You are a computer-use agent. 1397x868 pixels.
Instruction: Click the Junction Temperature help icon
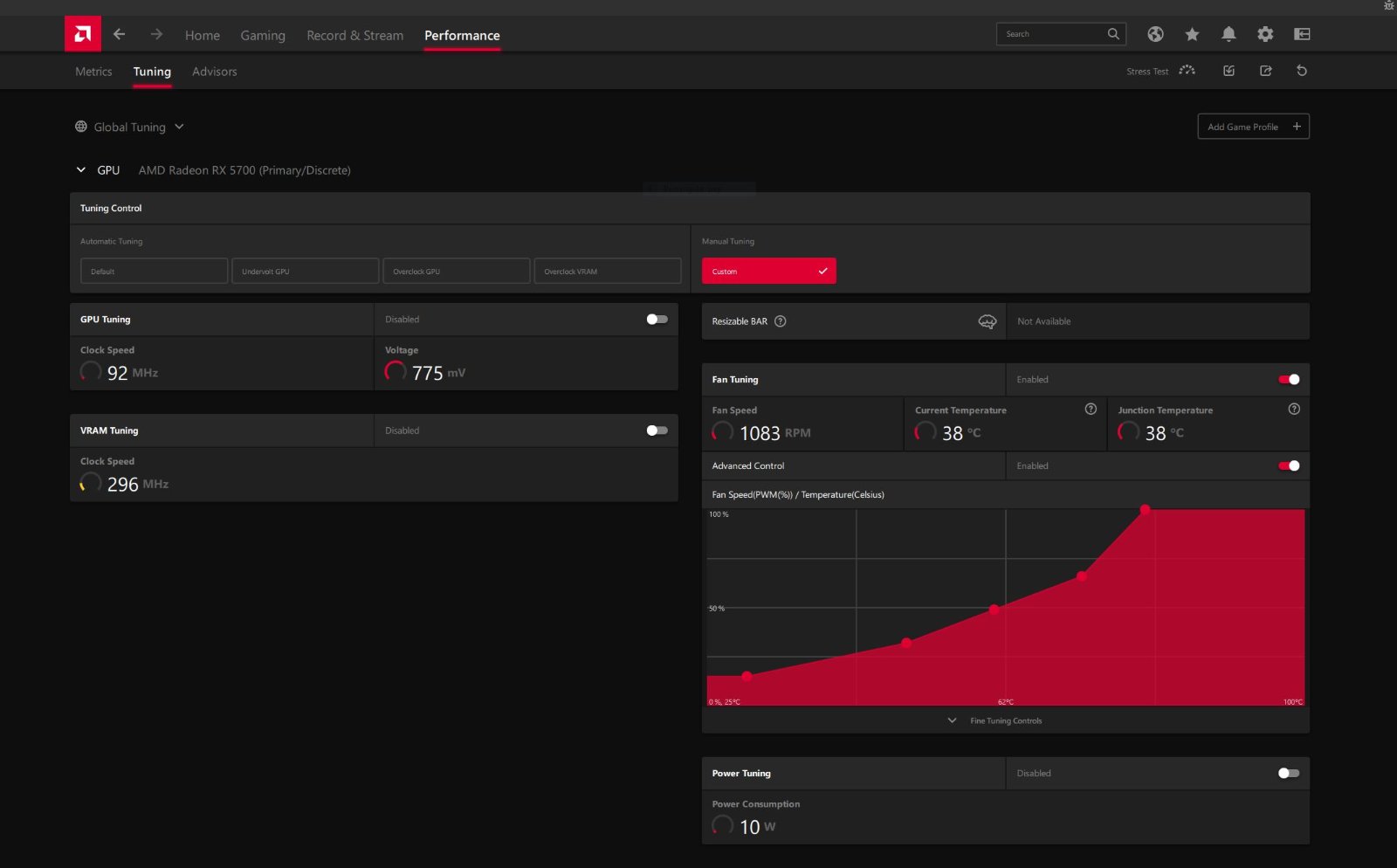tap(1294, 409)
